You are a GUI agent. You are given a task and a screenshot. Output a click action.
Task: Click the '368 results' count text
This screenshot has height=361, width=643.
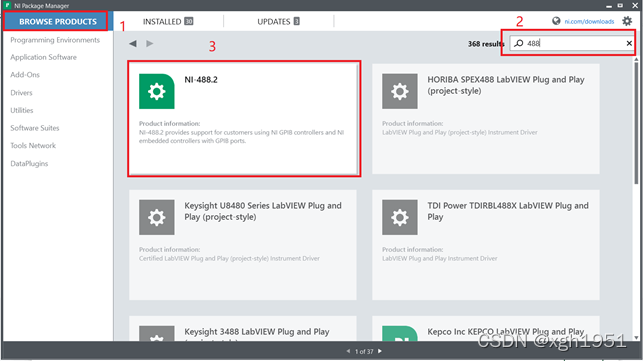pyautogui.click(x=486, y=43)
